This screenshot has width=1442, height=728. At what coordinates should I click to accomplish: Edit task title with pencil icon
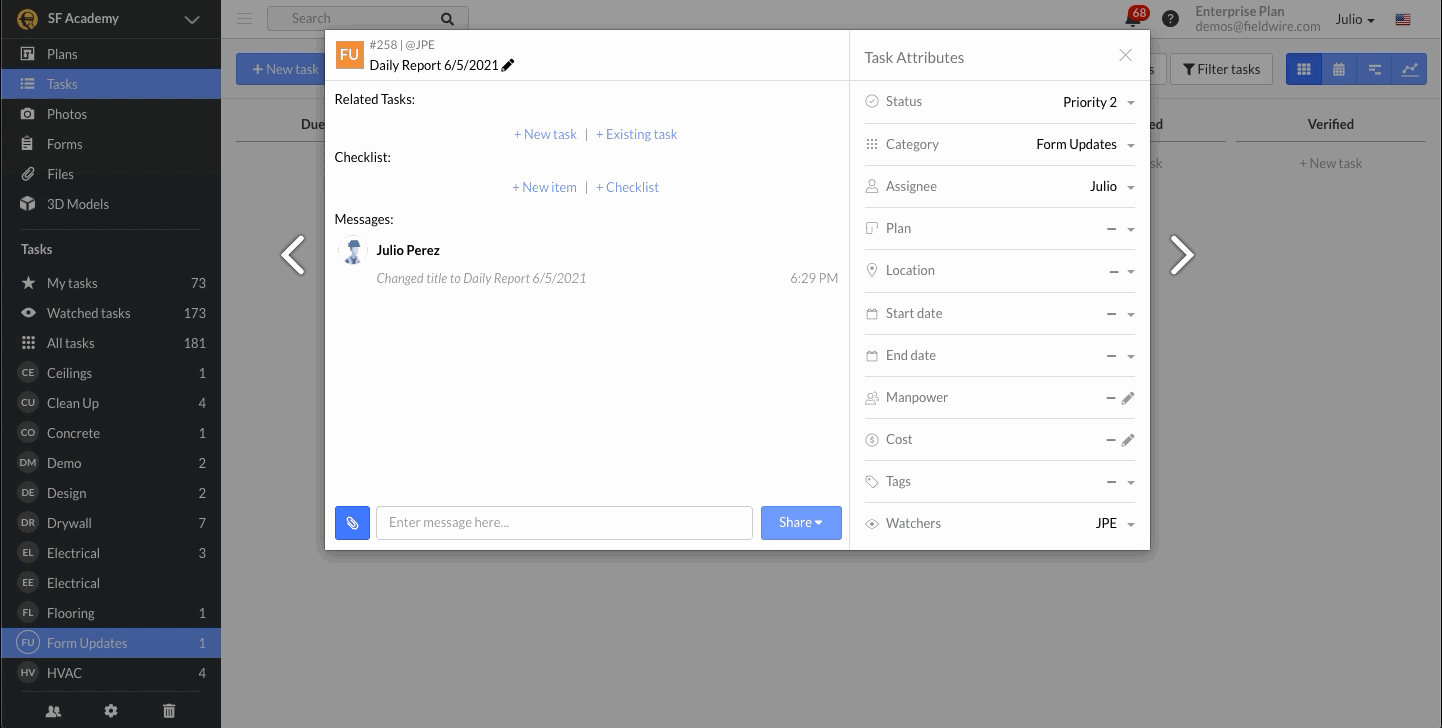pos(508,65)
